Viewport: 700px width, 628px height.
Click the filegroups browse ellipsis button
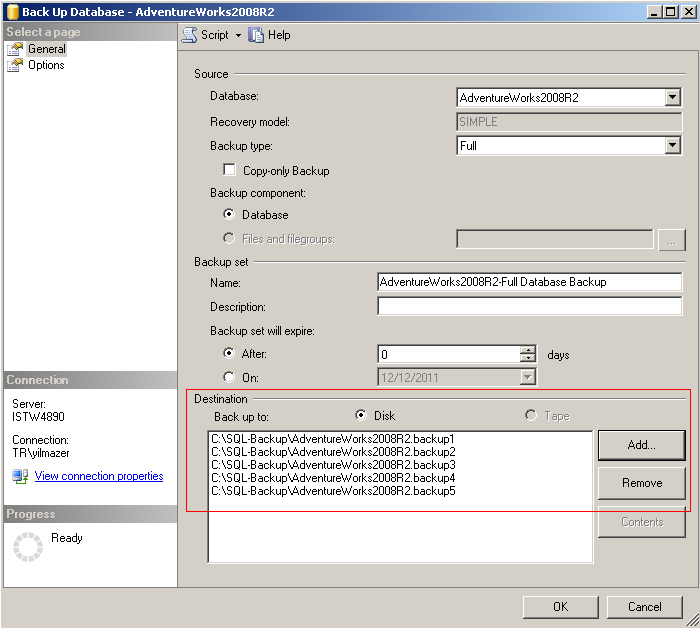(x=671, y=240)
